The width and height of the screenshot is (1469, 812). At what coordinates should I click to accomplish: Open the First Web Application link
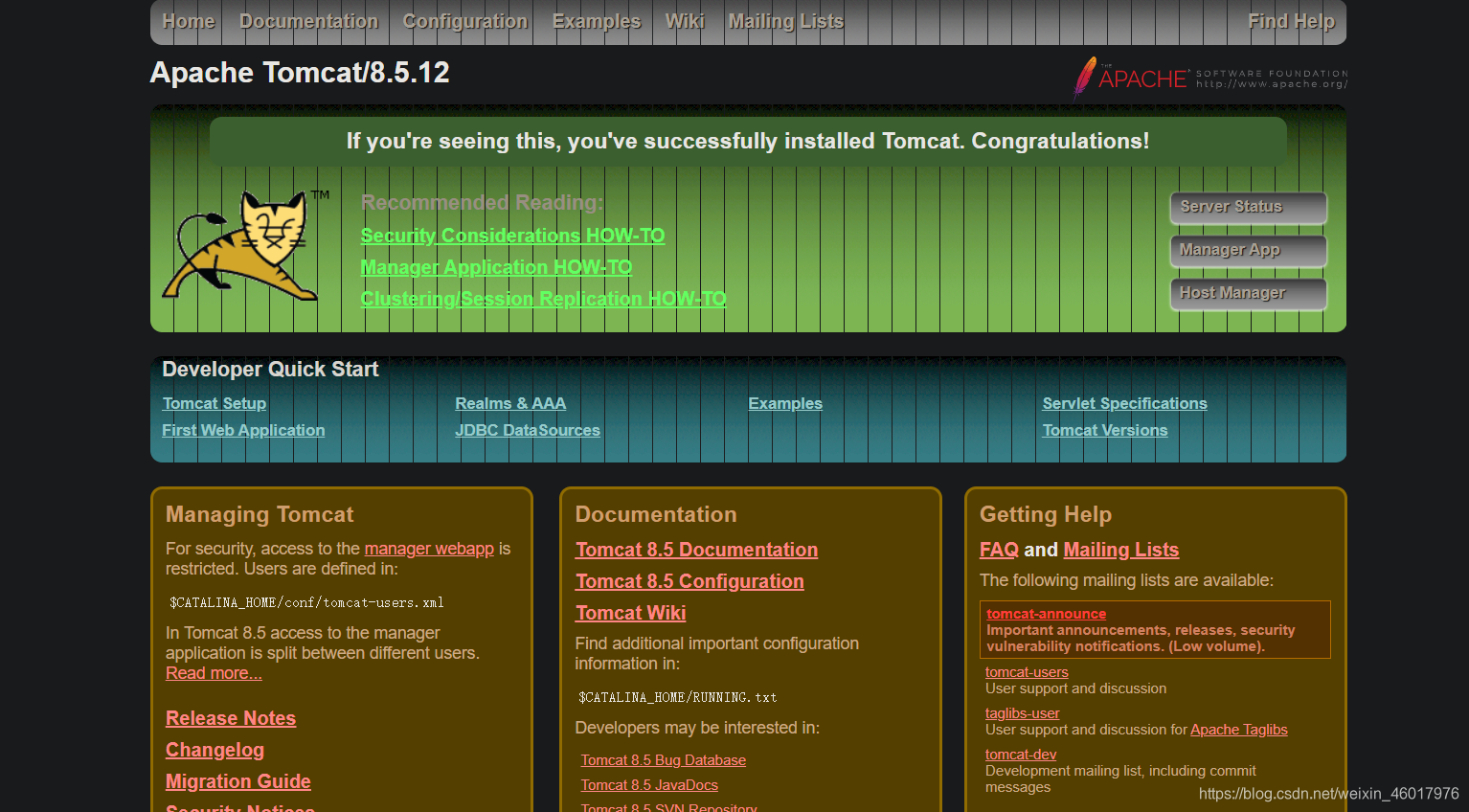pos(243,431)
